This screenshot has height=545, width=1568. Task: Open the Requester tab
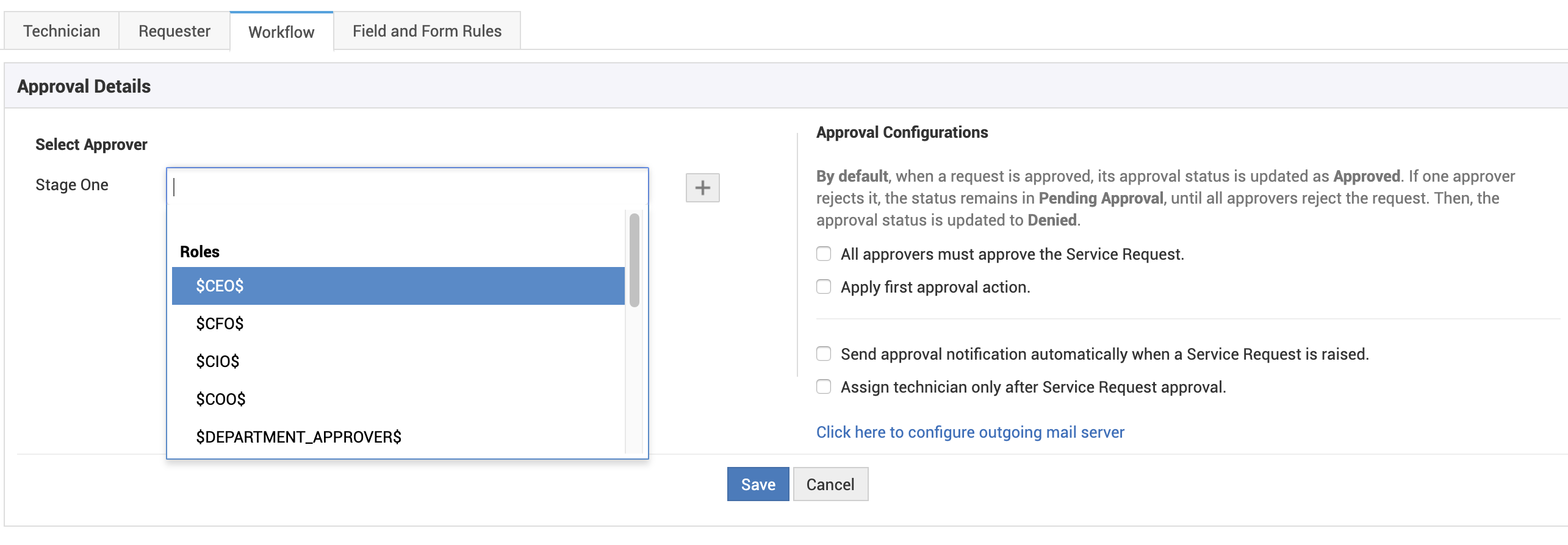[174, 31]
